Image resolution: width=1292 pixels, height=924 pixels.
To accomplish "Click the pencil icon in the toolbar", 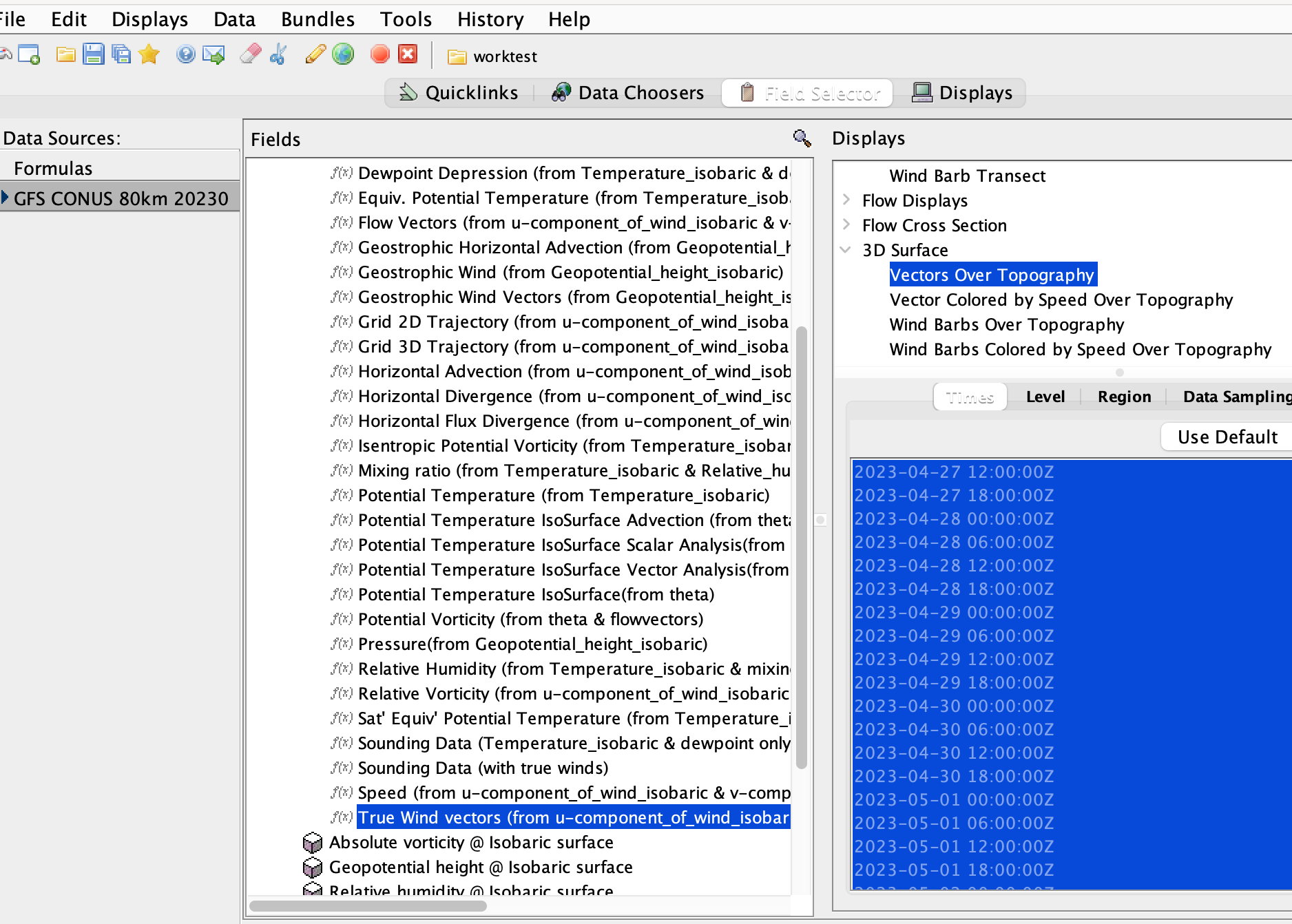I will click(x=315, y=54).
